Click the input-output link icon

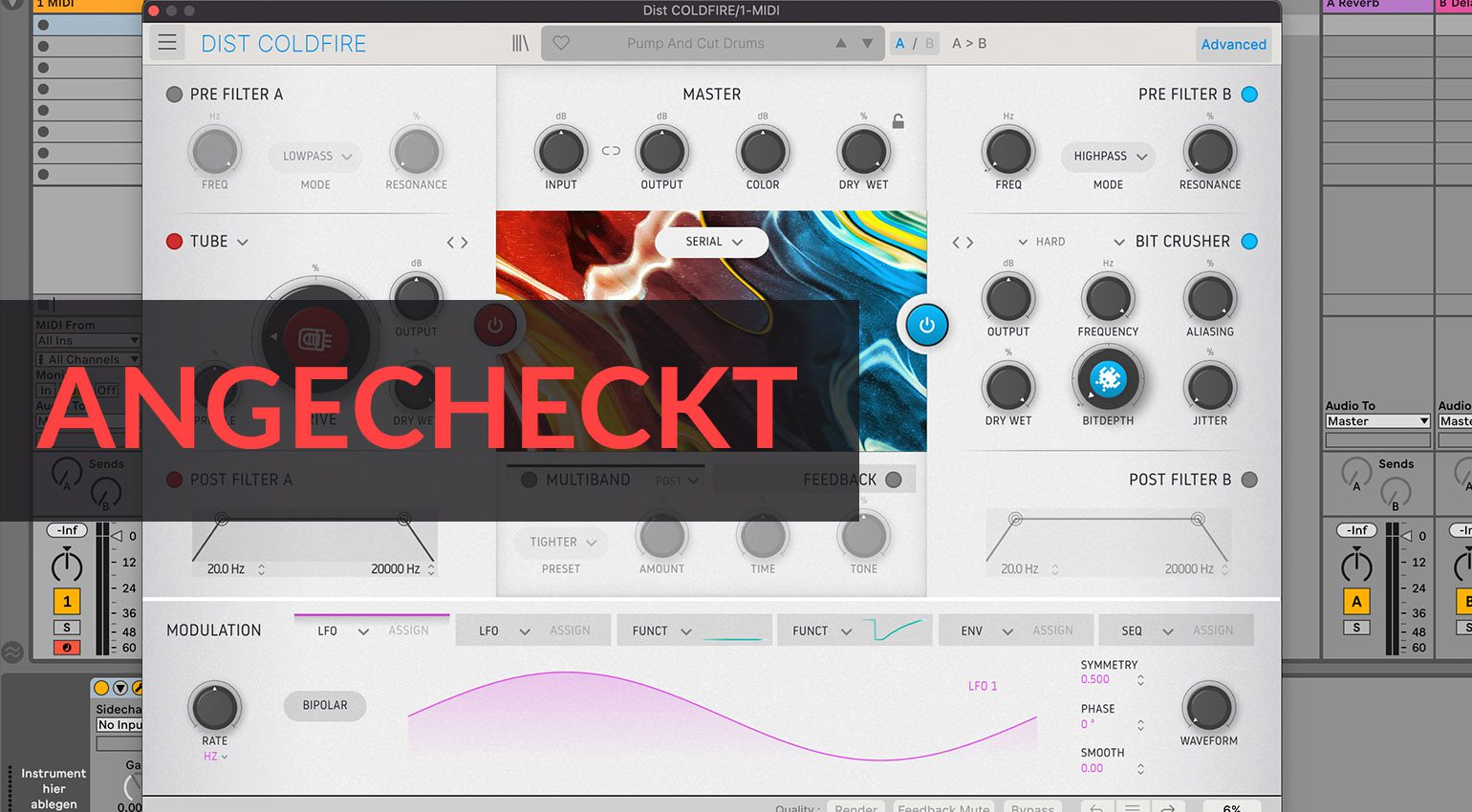click(611, 151)
